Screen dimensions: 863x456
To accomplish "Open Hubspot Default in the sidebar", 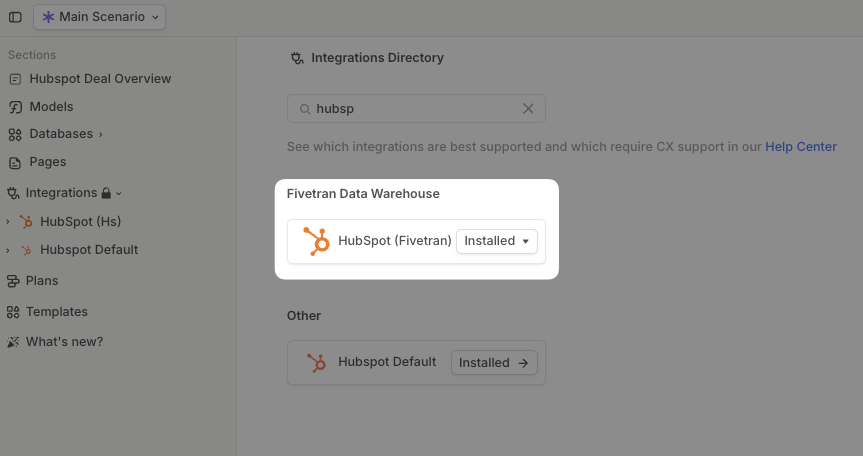I will pyautogui.click(x=89, y=250).
